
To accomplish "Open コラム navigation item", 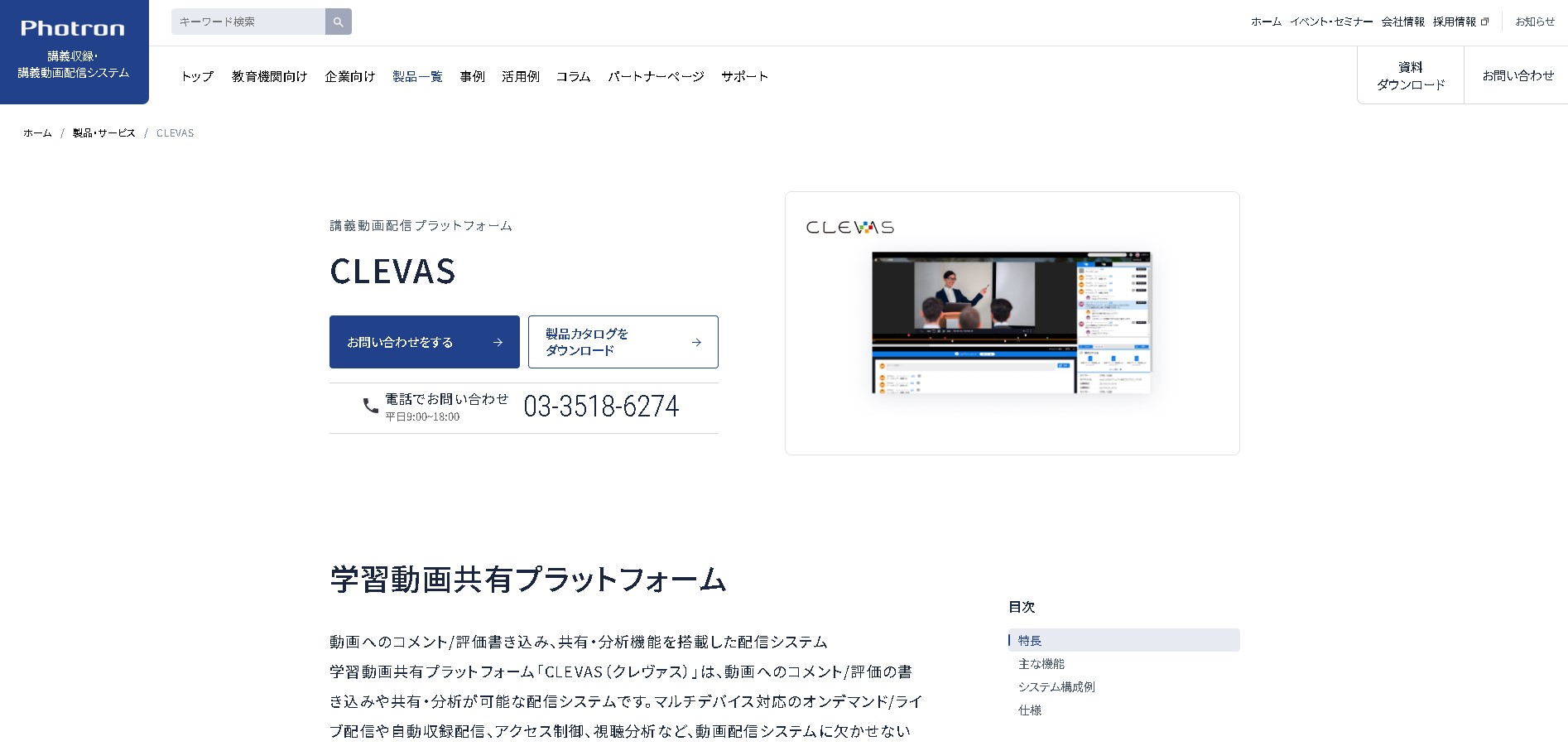I will click(573, 76).
